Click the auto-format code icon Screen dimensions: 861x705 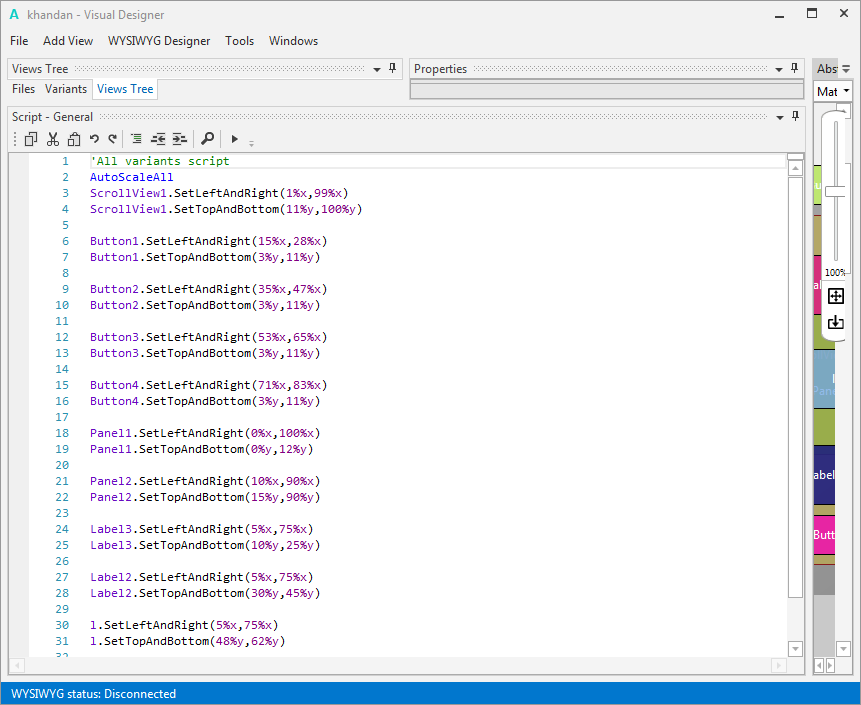point(137,139)
